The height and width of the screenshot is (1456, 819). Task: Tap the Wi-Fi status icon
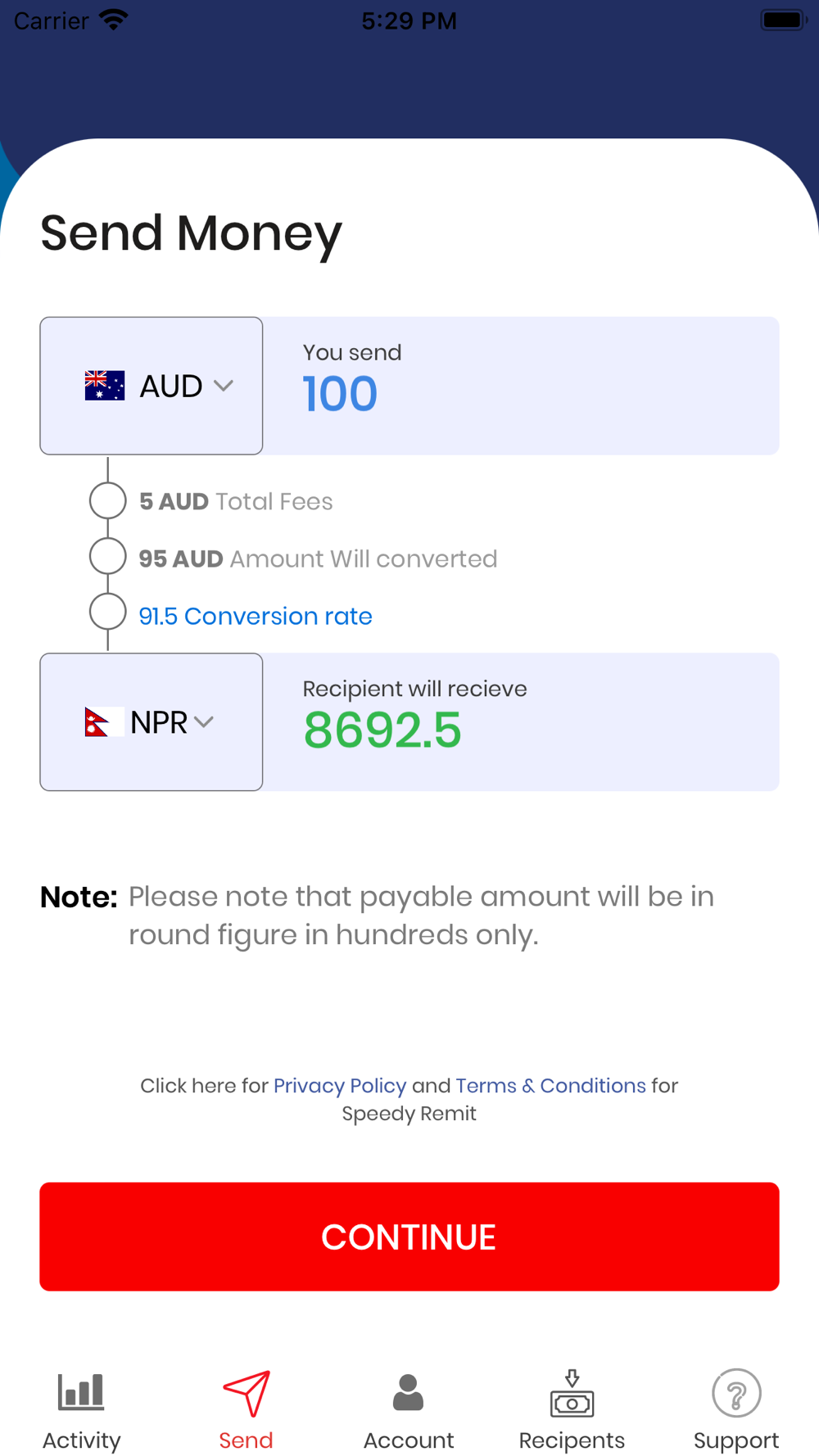113,20
